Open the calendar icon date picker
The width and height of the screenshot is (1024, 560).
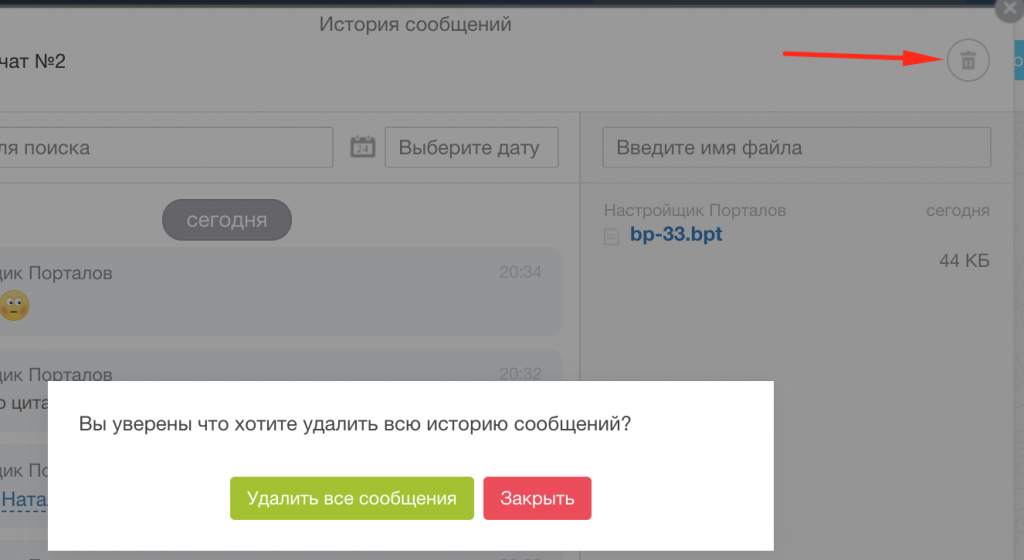[362, 147]
